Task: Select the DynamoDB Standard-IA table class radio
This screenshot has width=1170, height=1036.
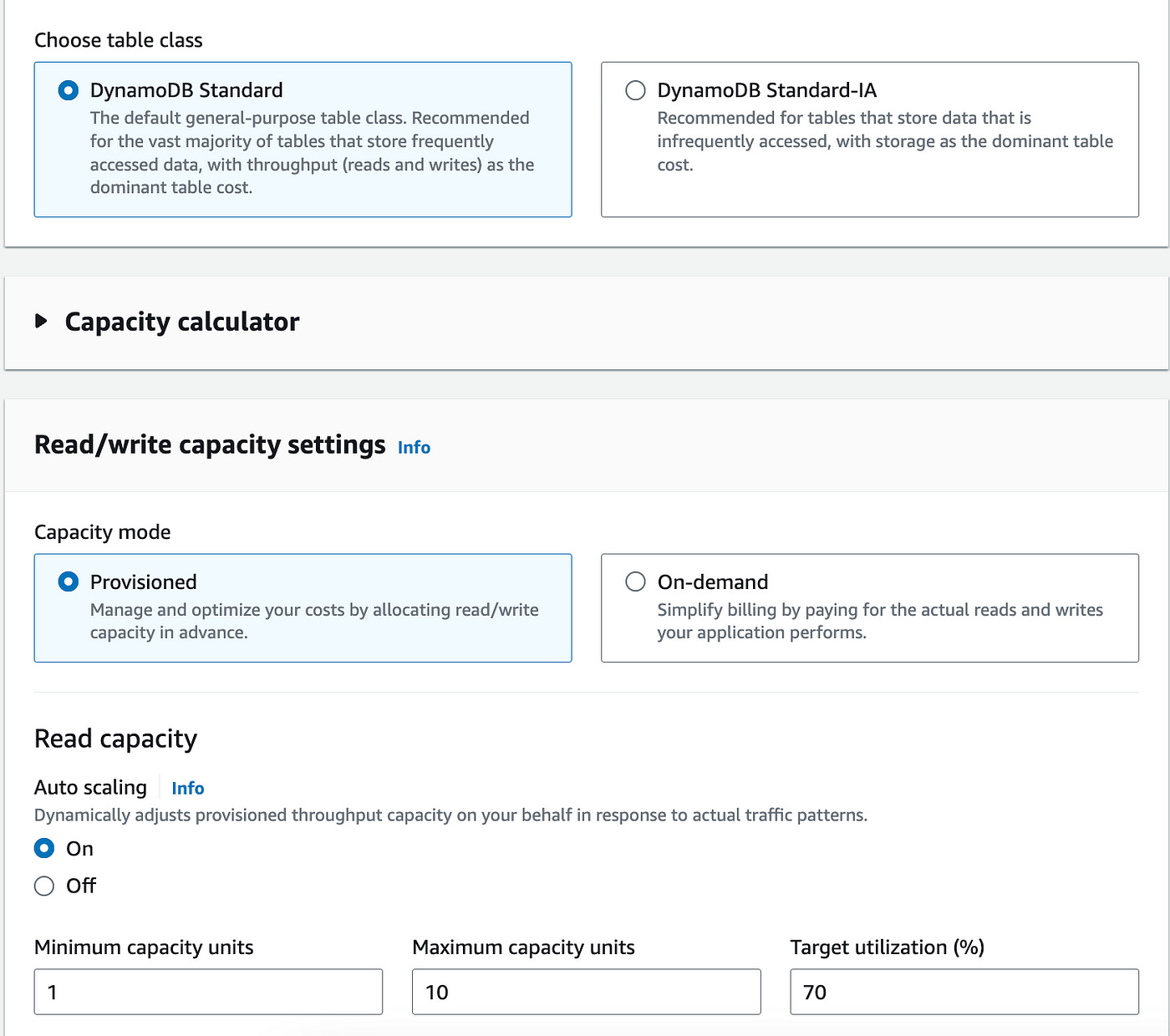Action: coord(635,90)
